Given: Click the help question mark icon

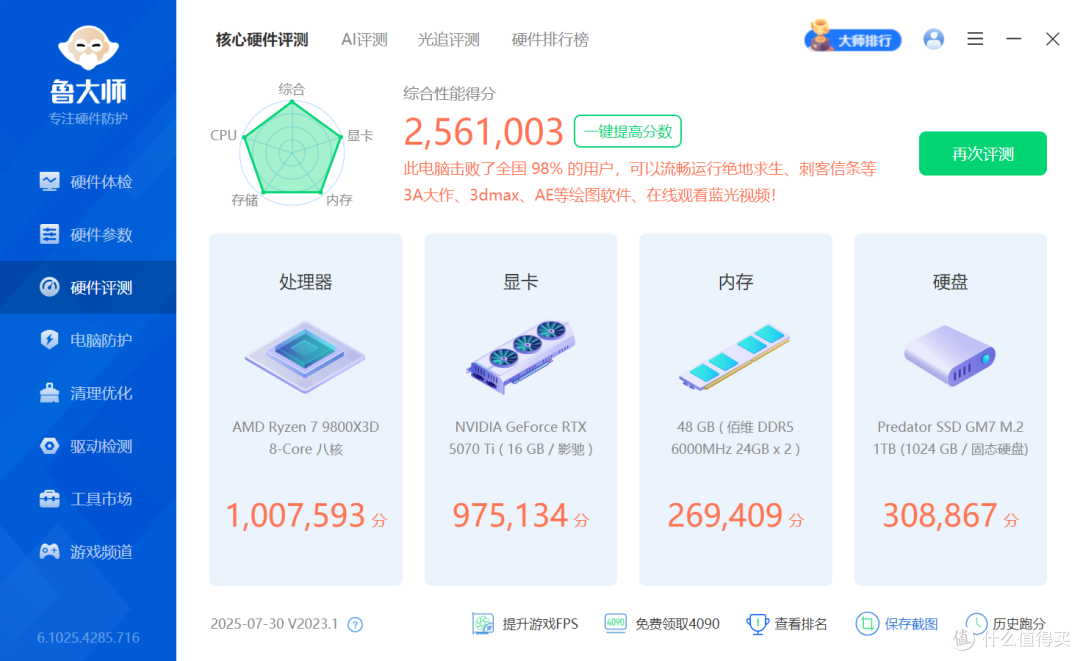Looking at the screenshot, I should pos(355,625).
